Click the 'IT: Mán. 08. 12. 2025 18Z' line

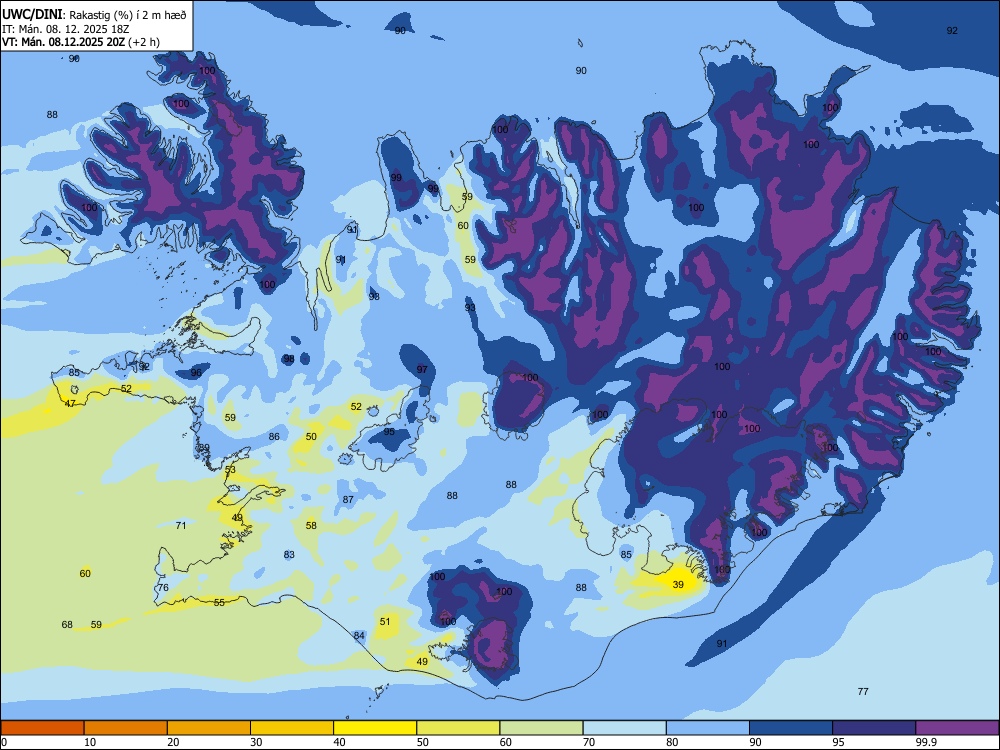66,29
